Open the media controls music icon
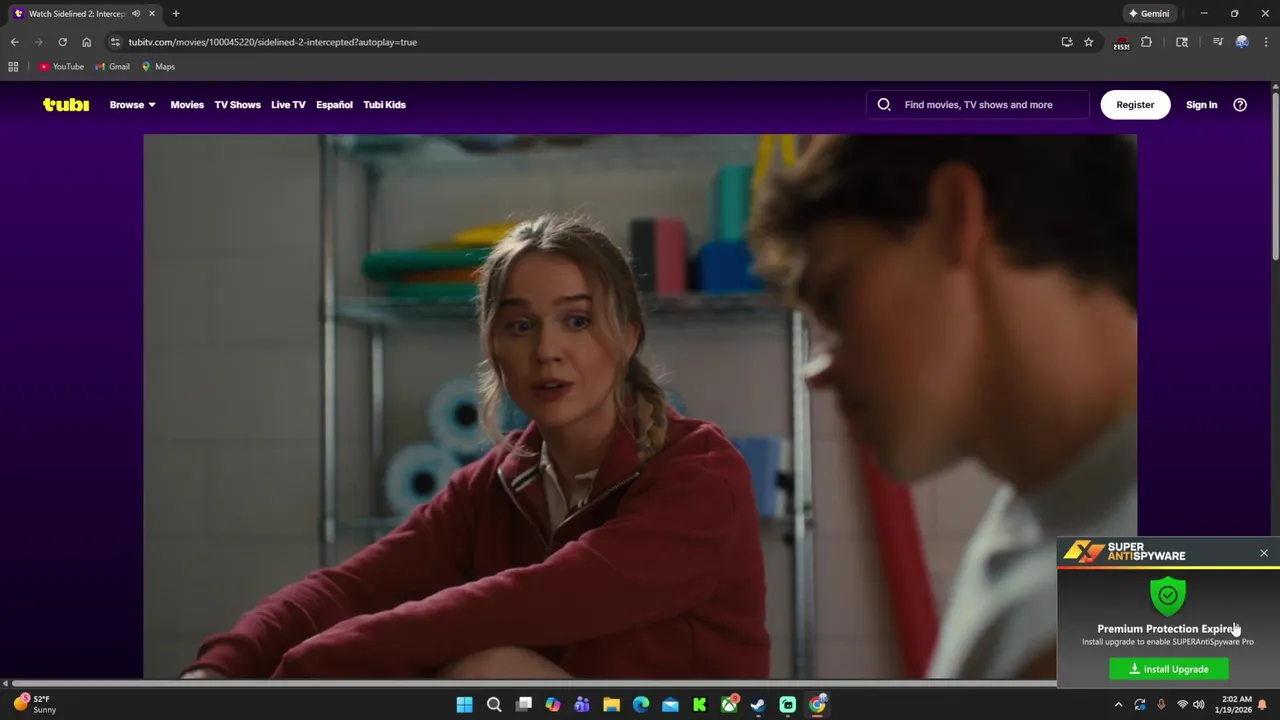 [1217, 42]
